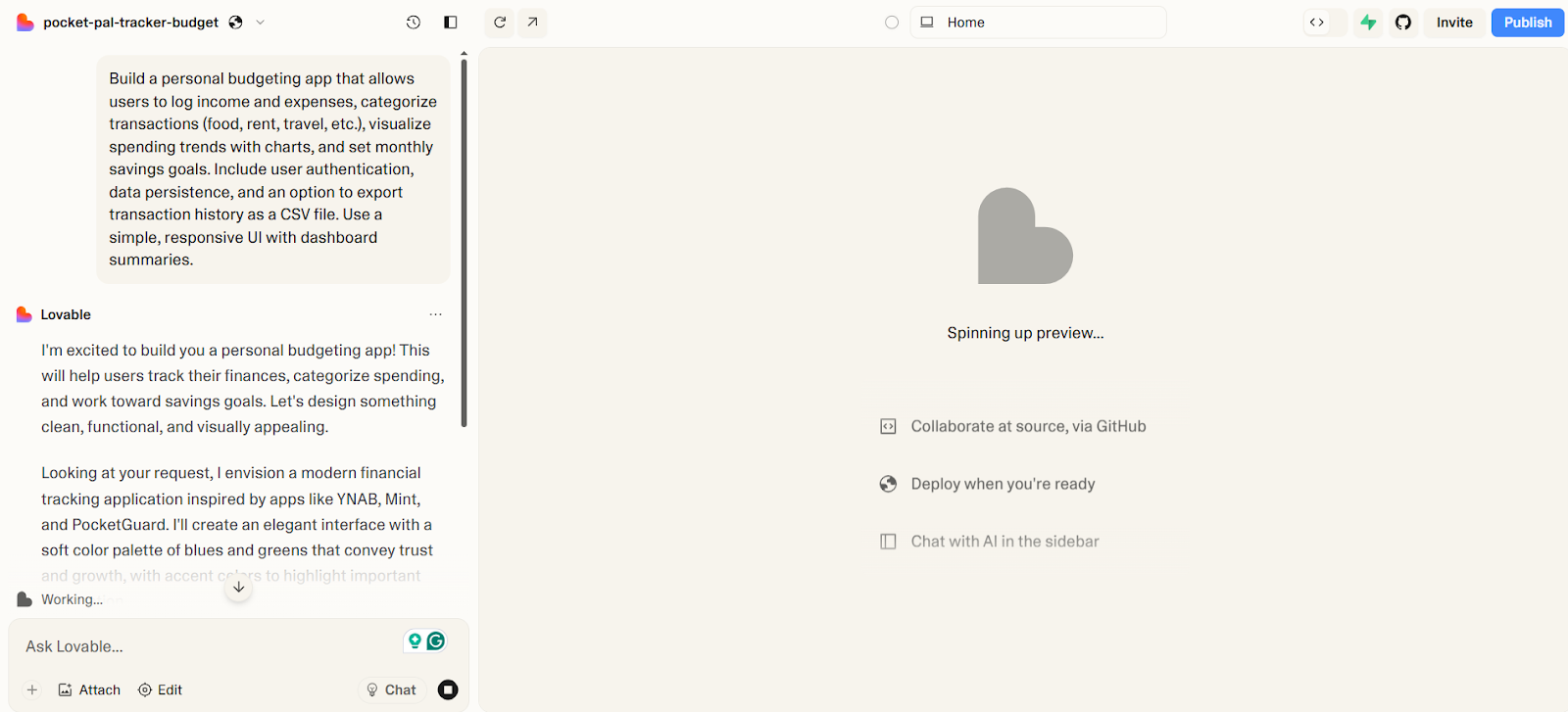Publish the project
This screenshot has width=1568, height=712.
click(1528, 23)
